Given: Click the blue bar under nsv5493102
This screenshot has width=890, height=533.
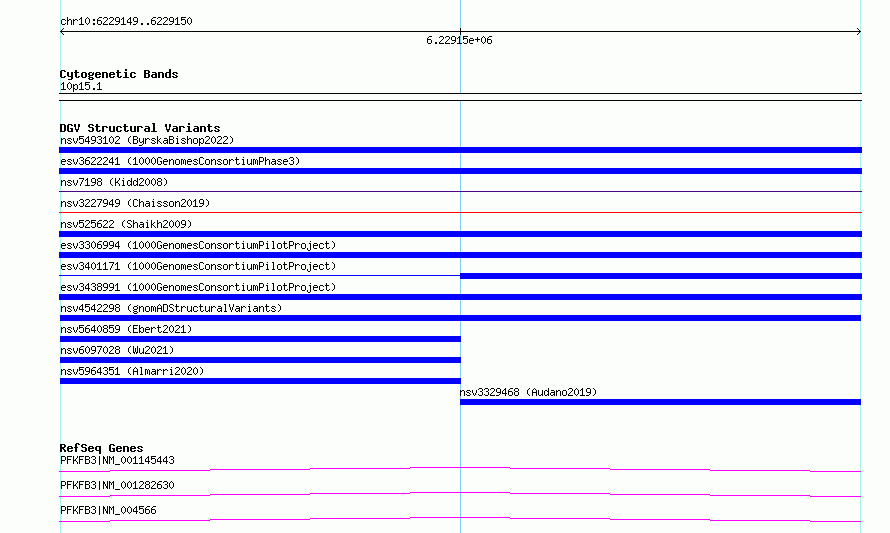Looking at the screenshot, I should (460, 150).
